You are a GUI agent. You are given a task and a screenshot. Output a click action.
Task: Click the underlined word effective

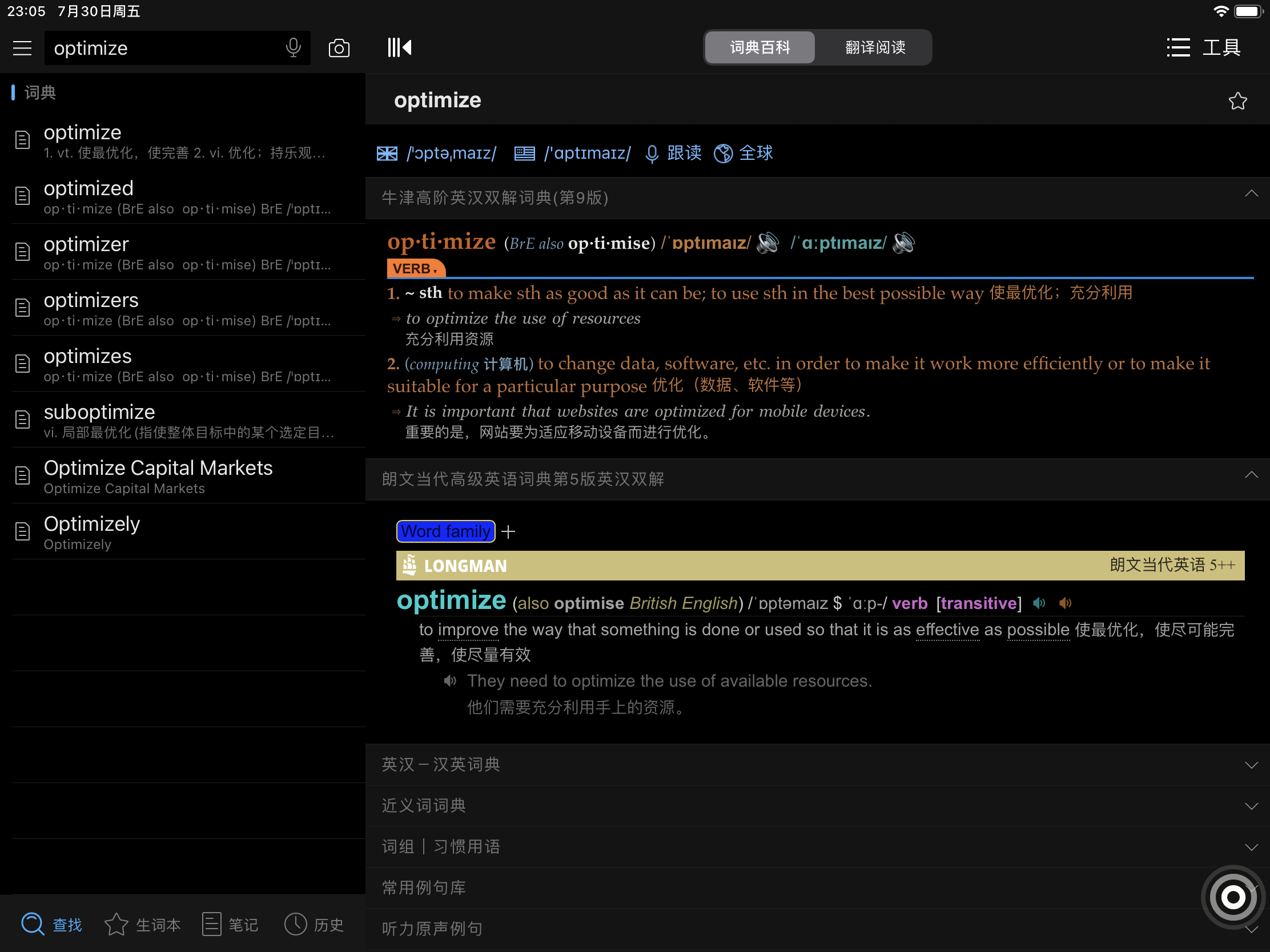click(x=947, y=630)
